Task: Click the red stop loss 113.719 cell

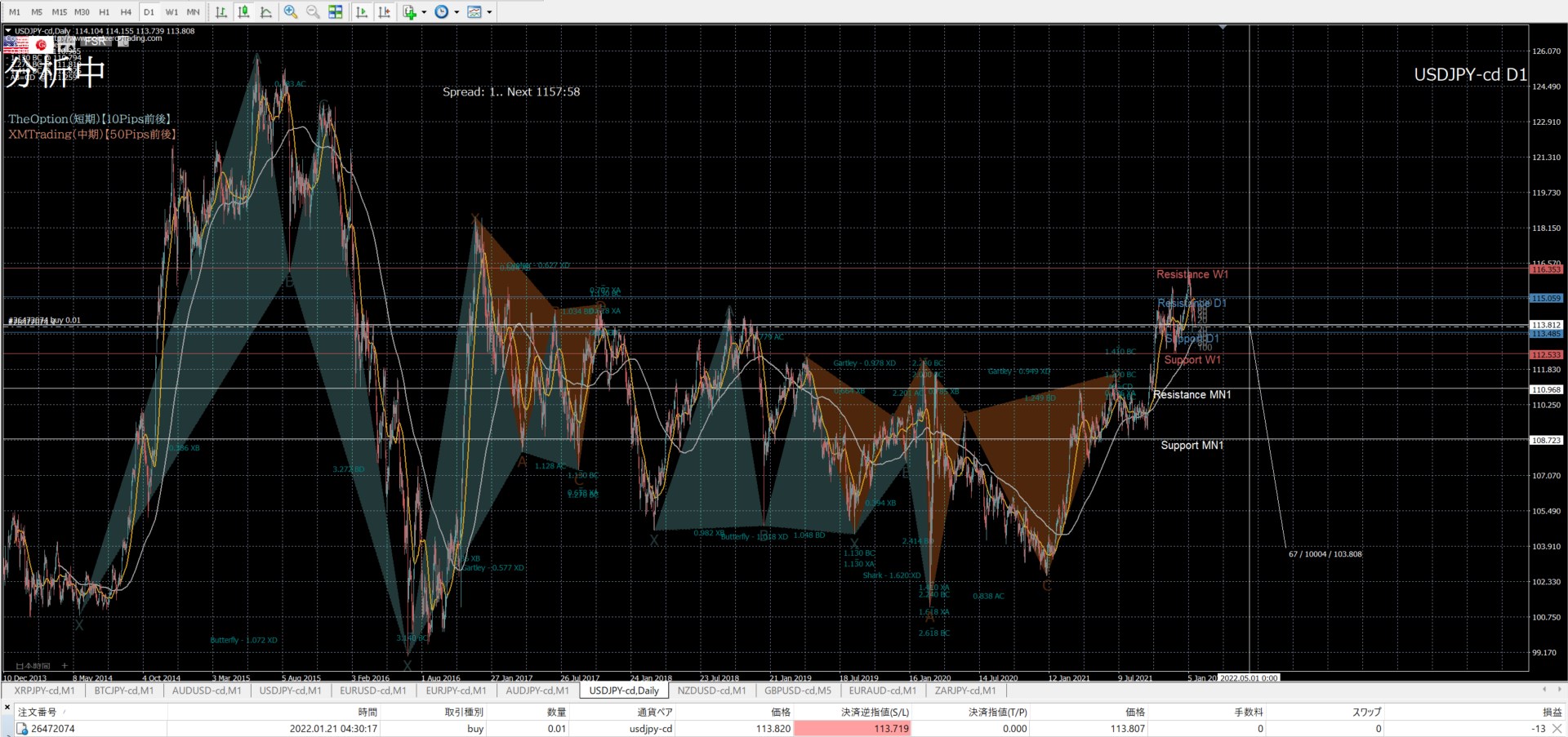Action: pos(852,729)
